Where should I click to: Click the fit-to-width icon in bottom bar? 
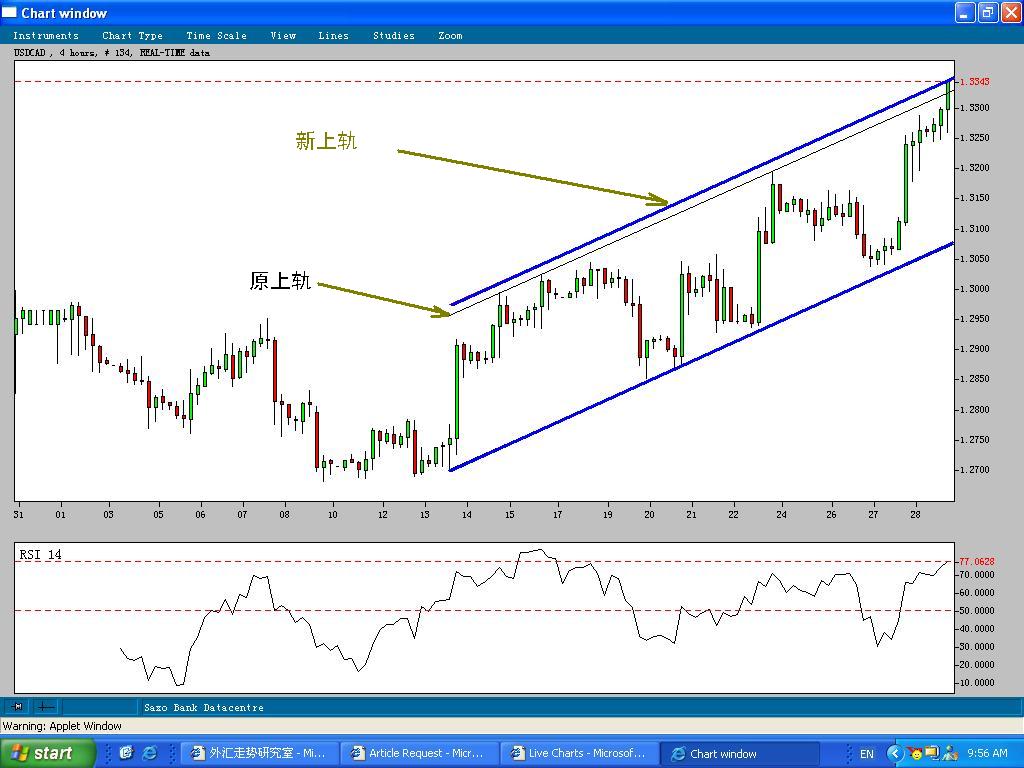pos(18,707)
